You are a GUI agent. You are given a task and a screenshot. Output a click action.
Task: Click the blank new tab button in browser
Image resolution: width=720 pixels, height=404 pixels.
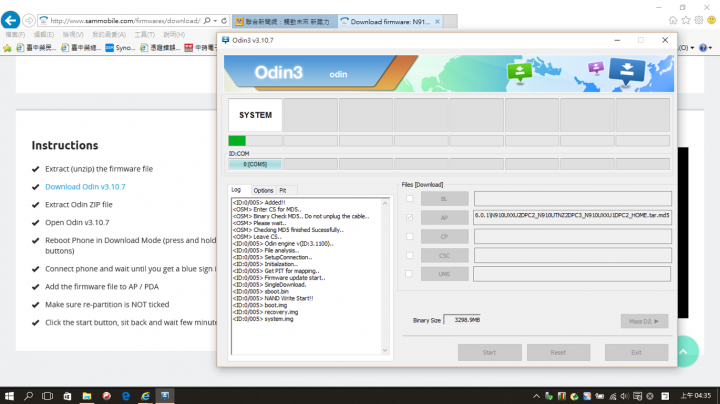450,22
